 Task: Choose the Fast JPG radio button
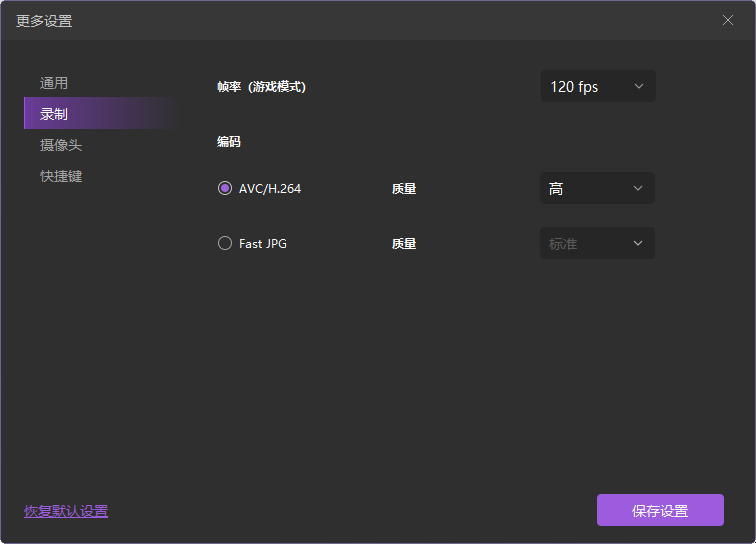pyautogui.click(x=225, y=243)
